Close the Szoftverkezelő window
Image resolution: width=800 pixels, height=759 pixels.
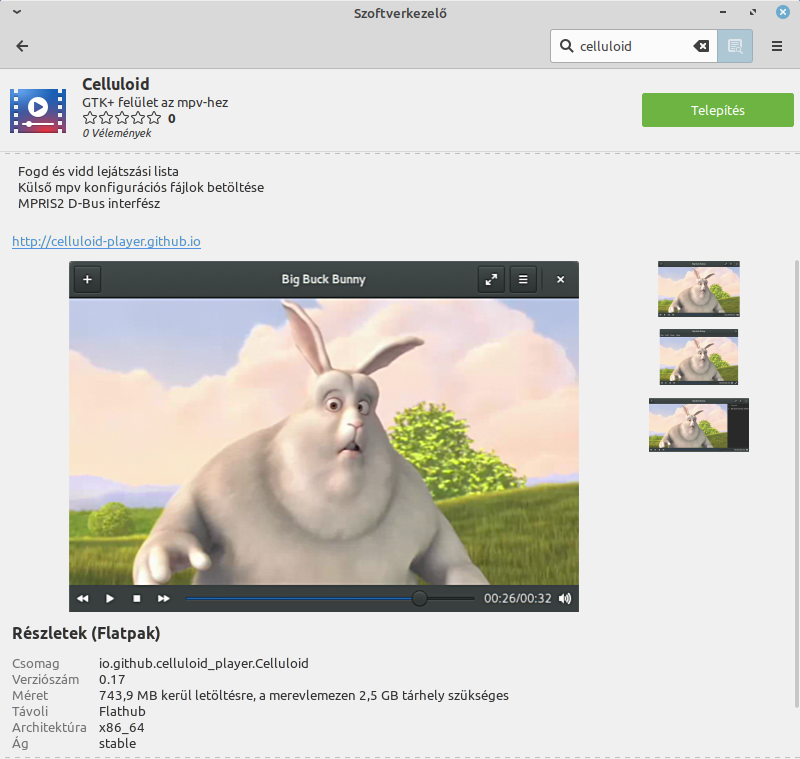pyautogui.click(x=783, y=12)
